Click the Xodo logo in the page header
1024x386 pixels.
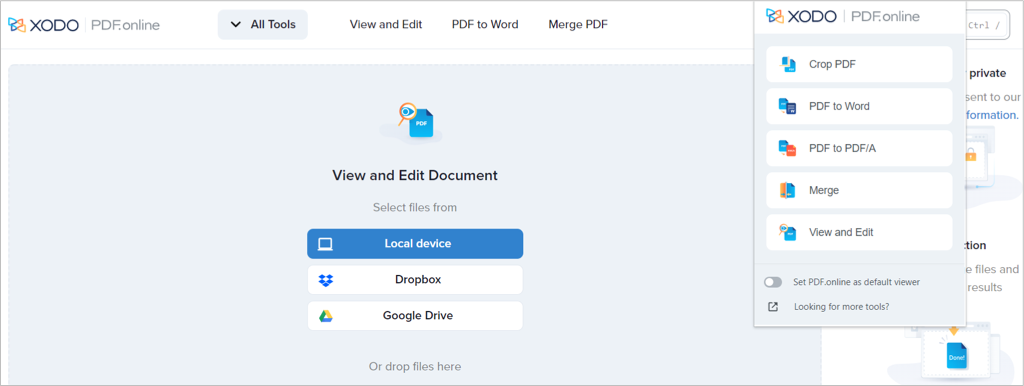84,25
